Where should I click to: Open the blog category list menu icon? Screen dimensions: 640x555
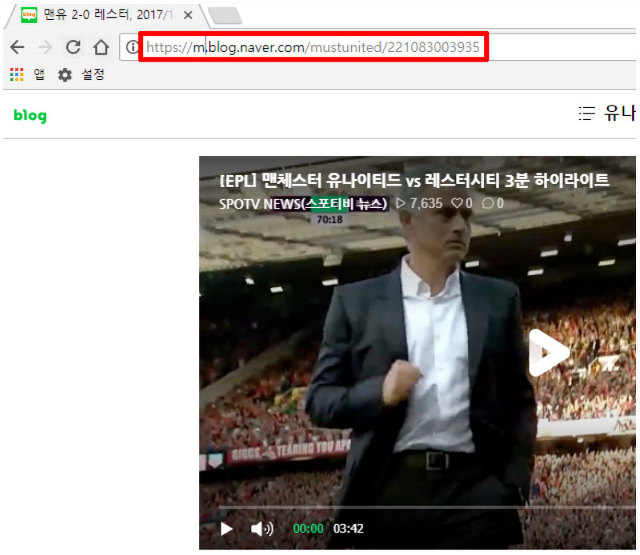point(587,113)
